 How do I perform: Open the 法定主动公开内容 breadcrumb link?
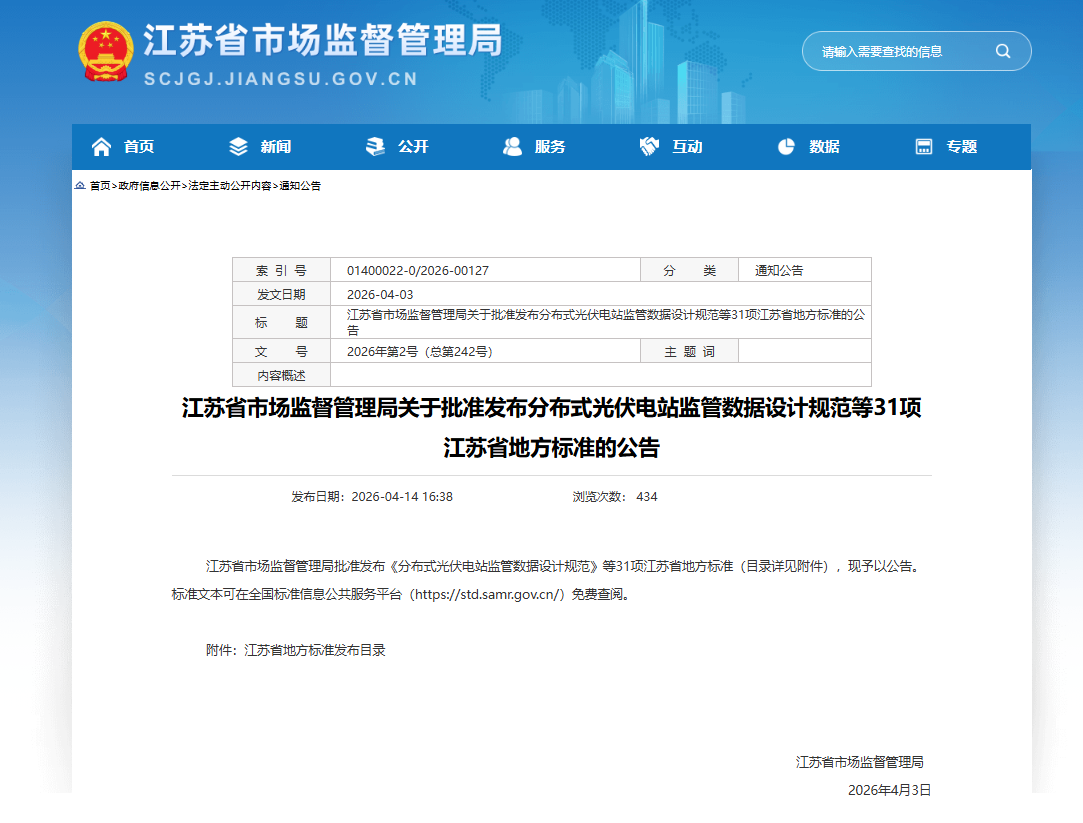(x=229, y=186)
